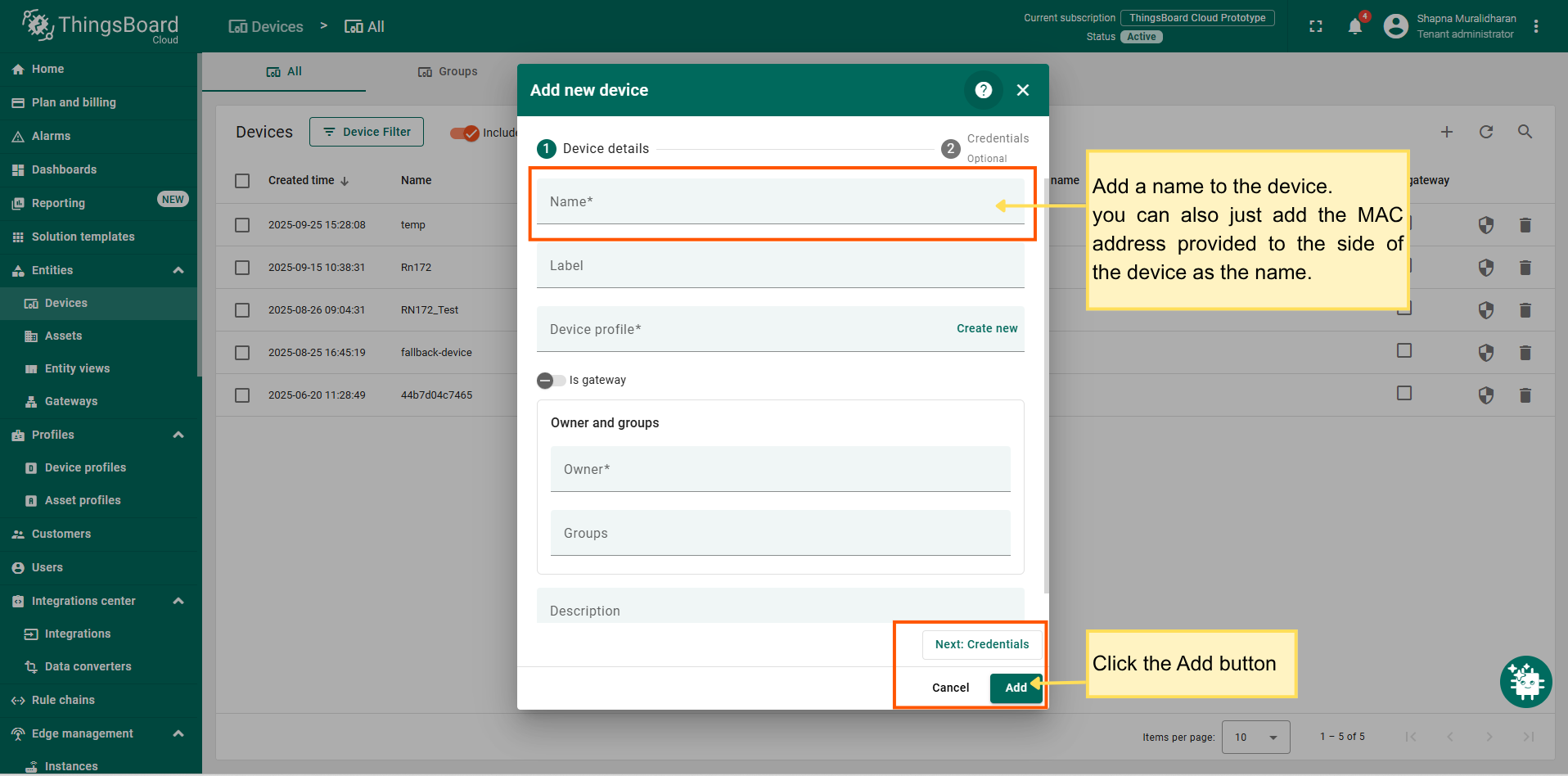Toggle fullscreen mode icon

pyautogui.click(x=1316, y=27)
